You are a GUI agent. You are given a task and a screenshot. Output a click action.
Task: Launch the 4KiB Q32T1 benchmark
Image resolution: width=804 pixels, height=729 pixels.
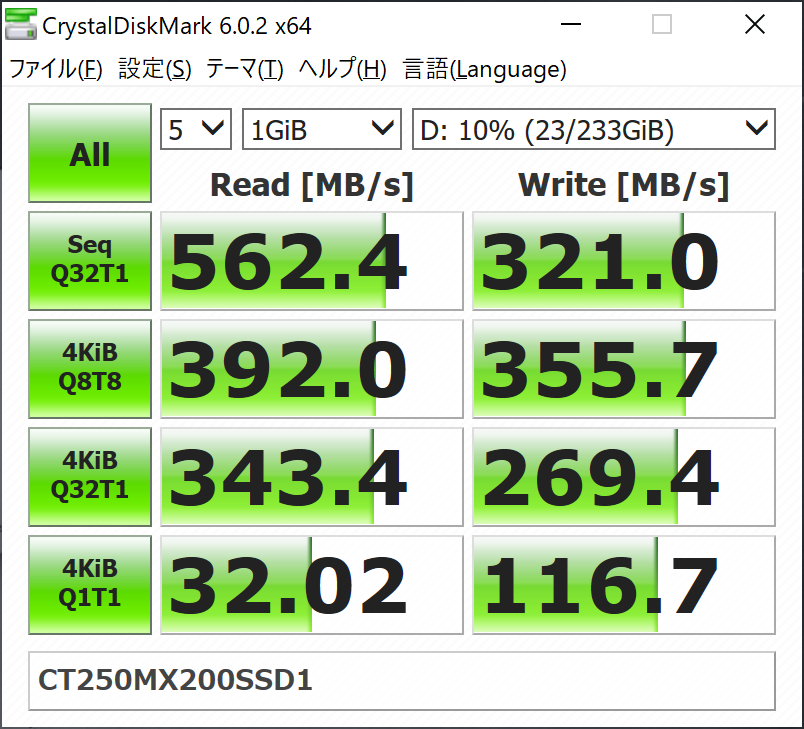90,476
